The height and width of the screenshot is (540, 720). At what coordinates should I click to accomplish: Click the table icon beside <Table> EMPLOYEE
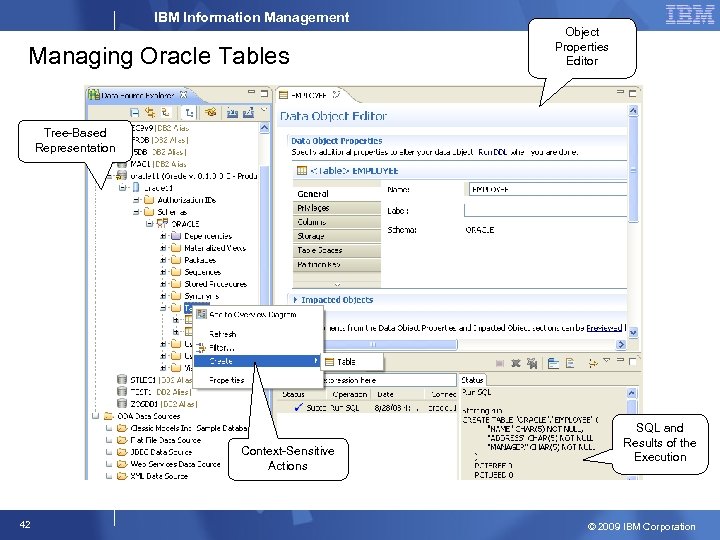(x=302, y=170)
